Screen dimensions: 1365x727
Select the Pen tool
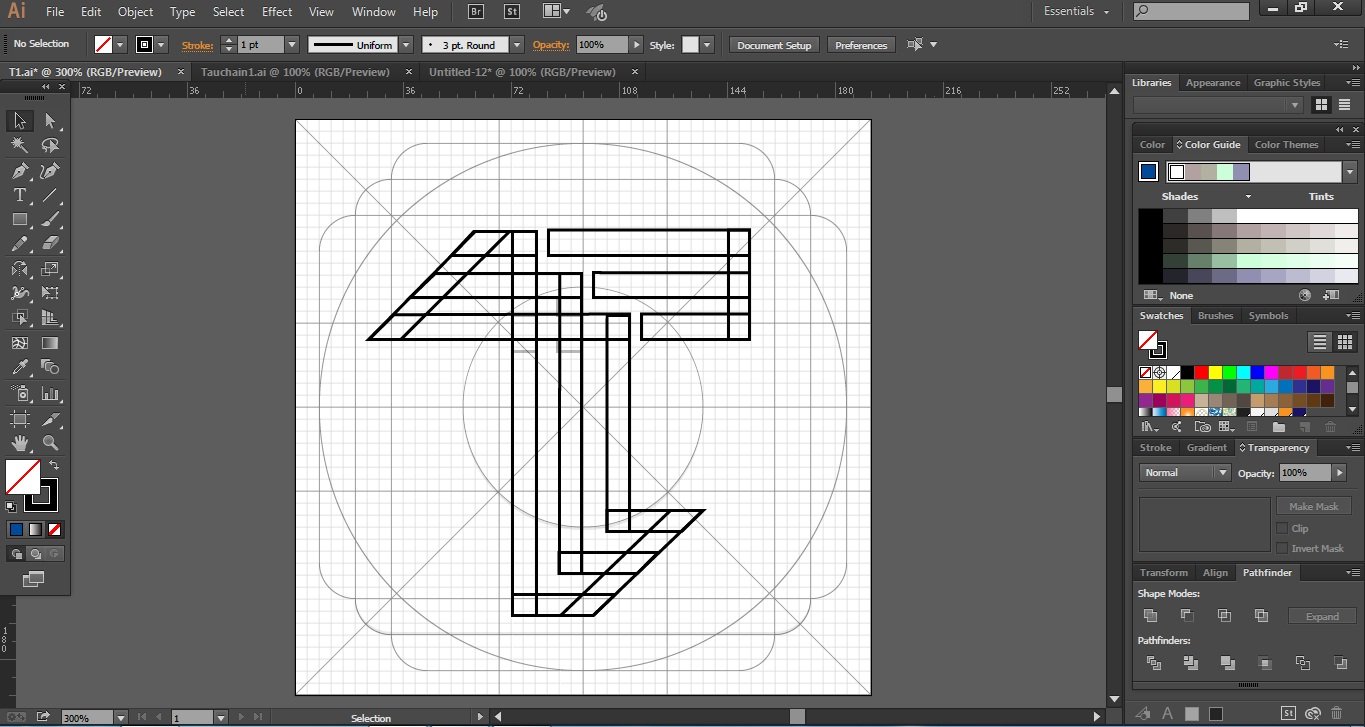[x=19, y=171]
